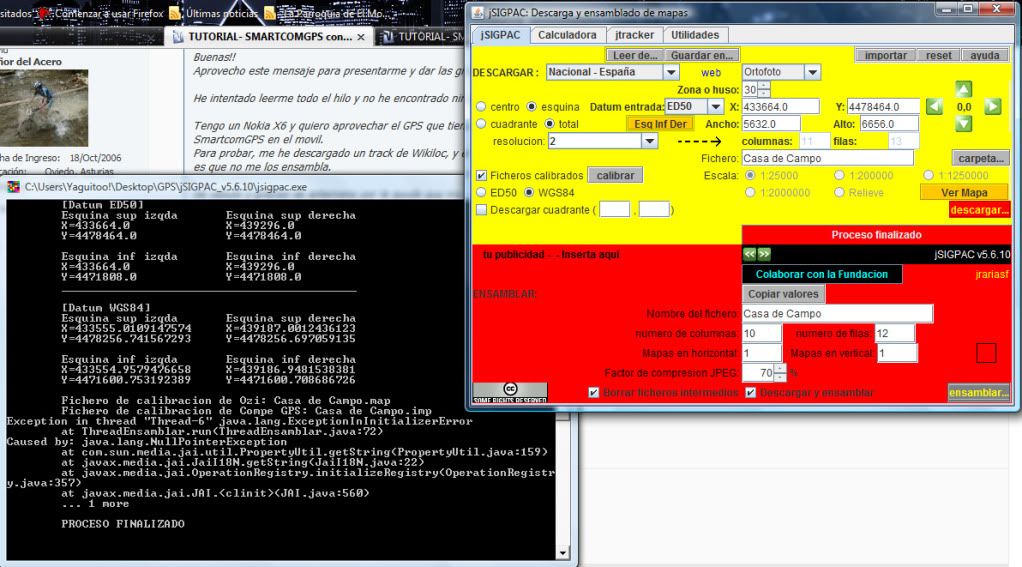Screen dimensions: 1022x567
Task: Switch to the Utilidades tab
Action: pos(695,35)
